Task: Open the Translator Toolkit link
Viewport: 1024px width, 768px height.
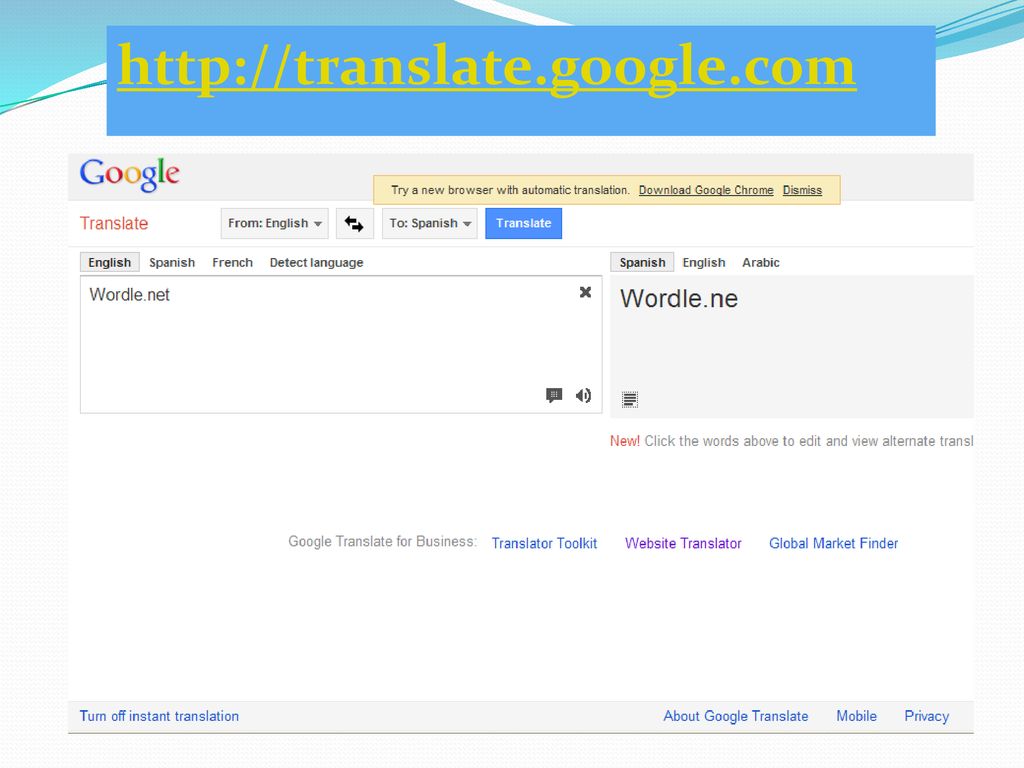Action: coord(544,543)
